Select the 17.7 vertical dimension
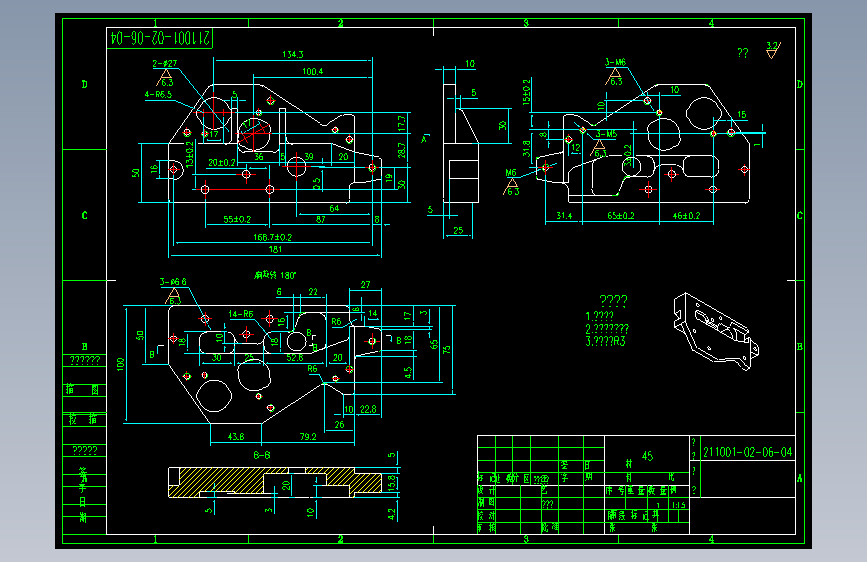This screenshot has height=562, width=867. pyautogui.click(x=401, y=122)
